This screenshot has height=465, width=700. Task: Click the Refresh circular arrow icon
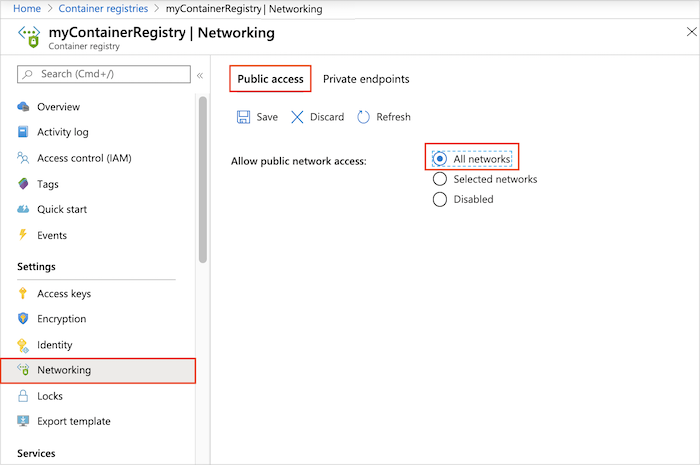tap(364, 117)
